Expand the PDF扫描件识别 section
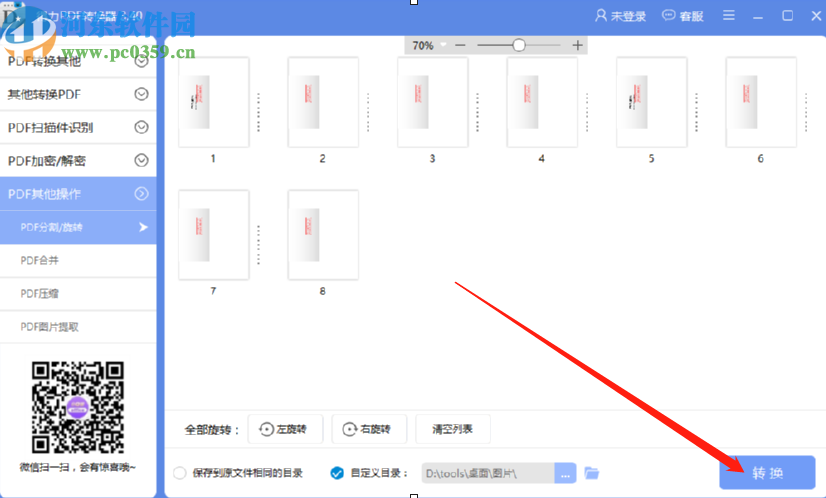 point(78,128)
